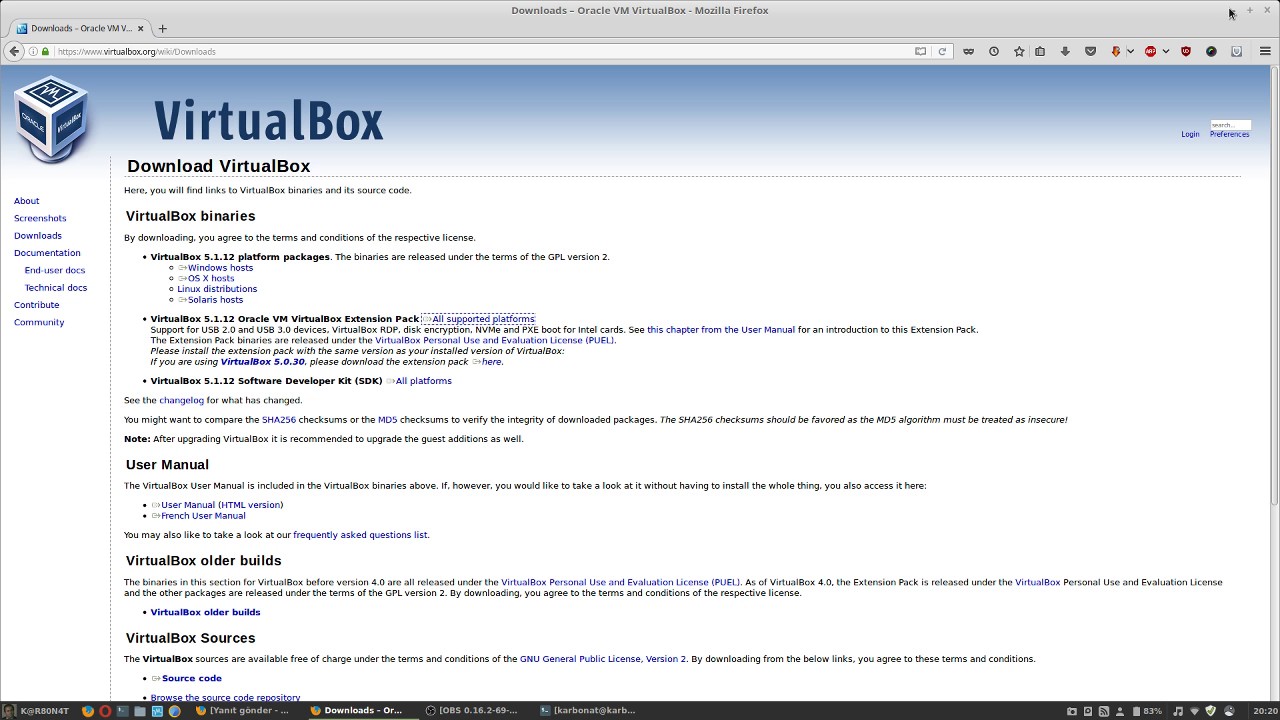Click the Solaris hosts link
This screenshot has height=720, width=1280.
click(215, 300)
